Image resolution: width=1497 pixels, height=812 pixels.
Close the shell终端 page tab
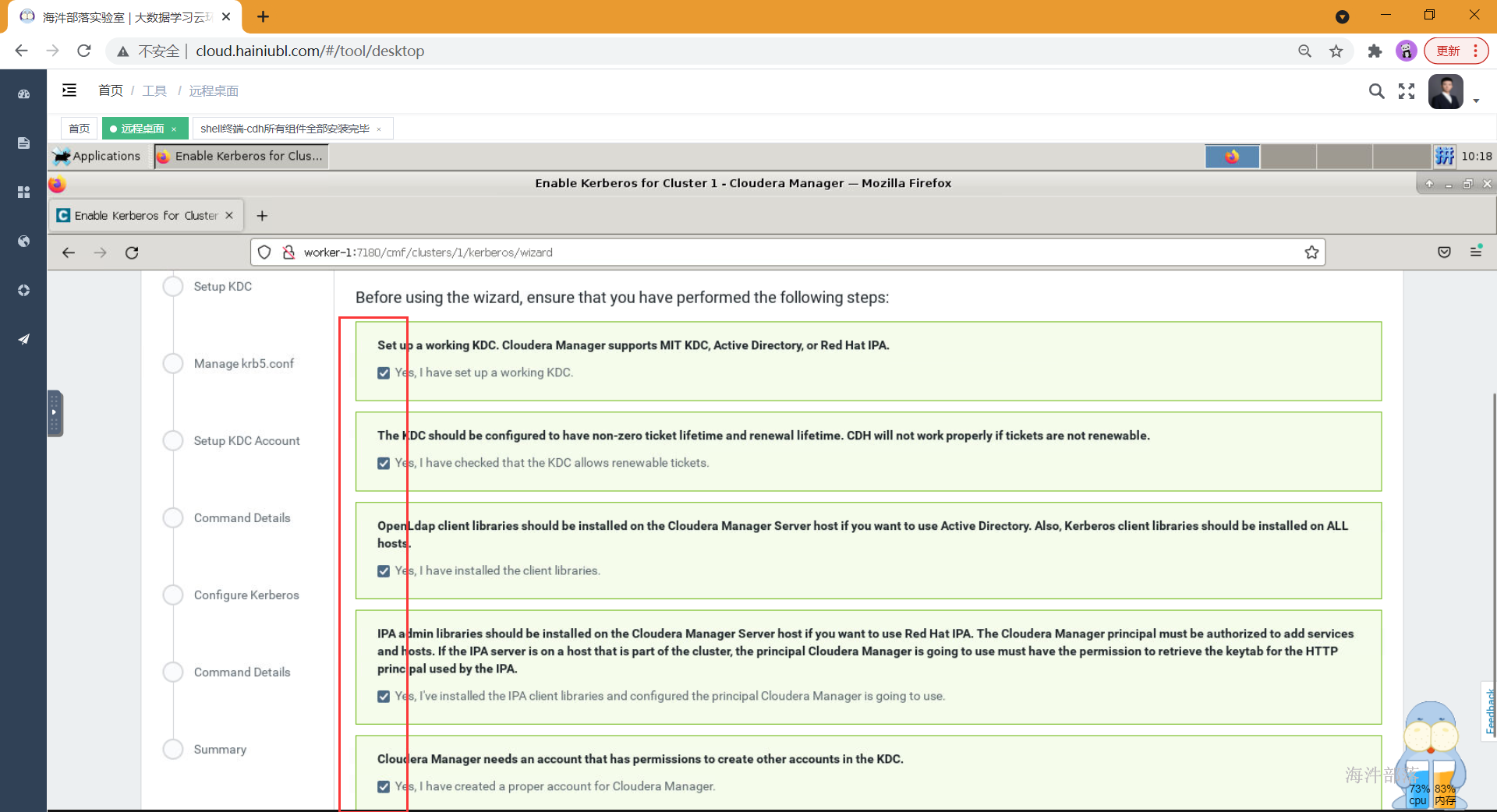(x=379, y=129)
